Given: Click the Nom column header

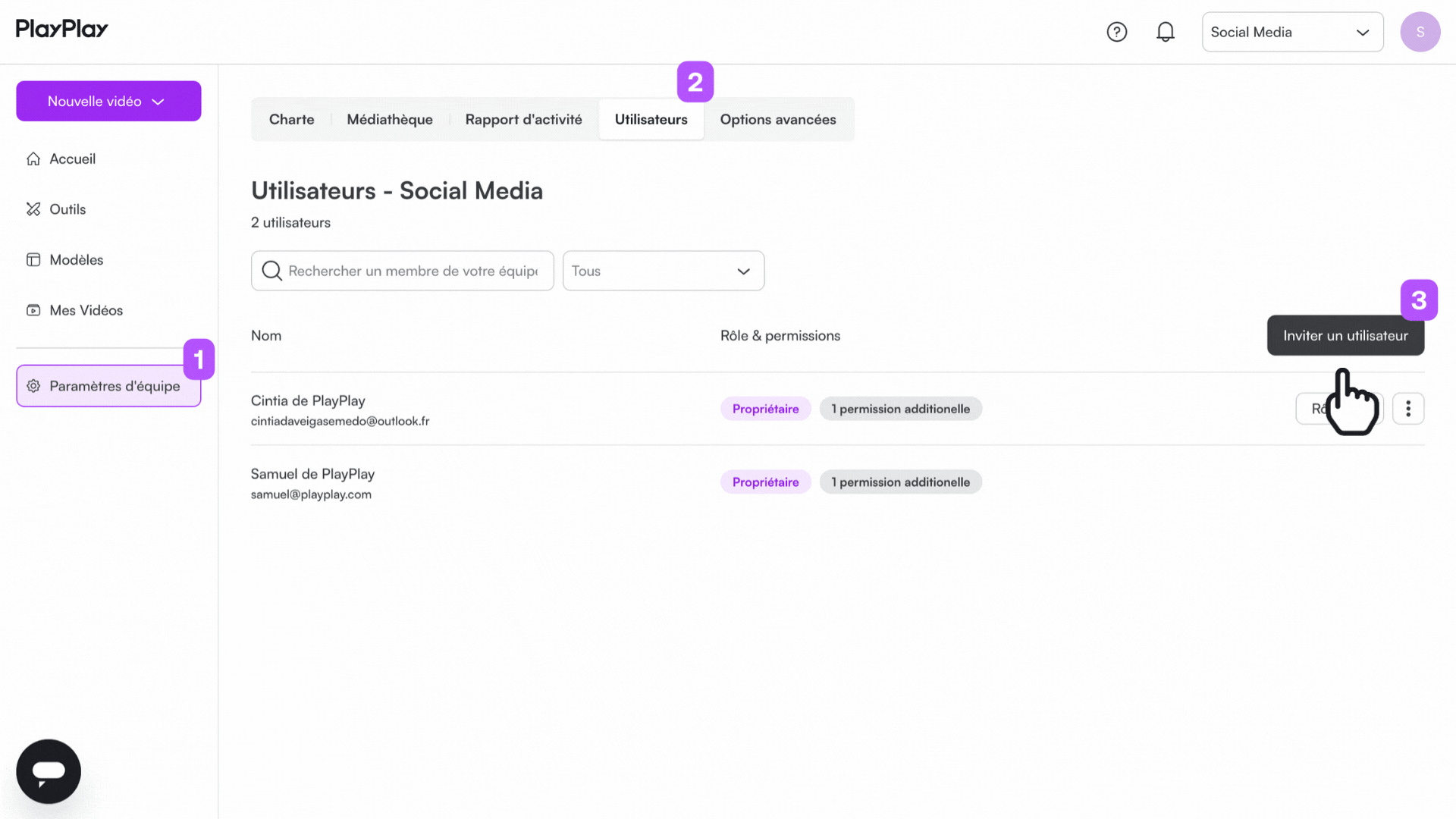Looking at the screenshot, I should tap(266, 335).
